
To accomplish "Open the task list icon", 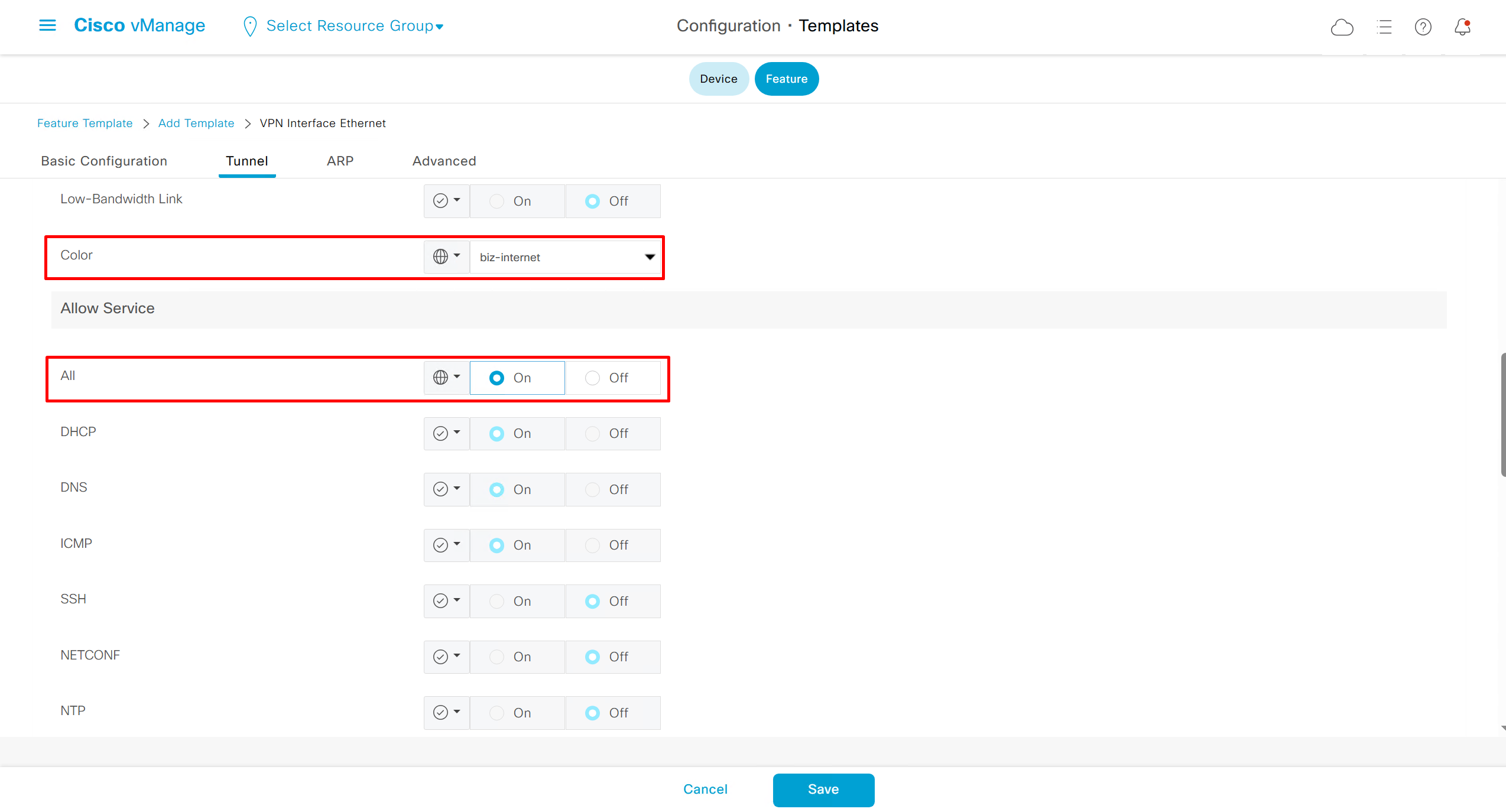I will pos(1384,27).
